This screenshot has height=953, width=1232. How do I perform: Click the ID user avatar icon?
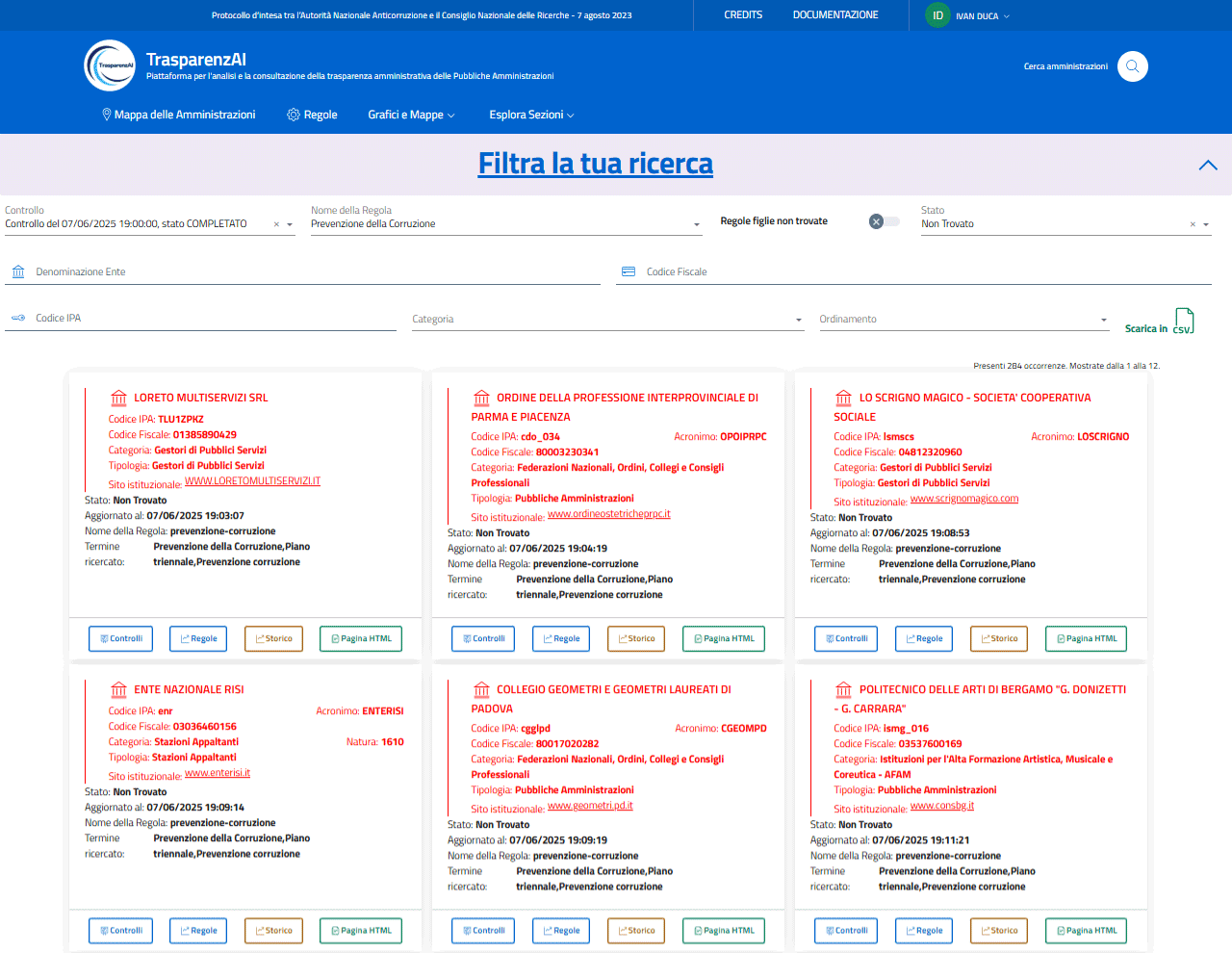coord(937,15)
